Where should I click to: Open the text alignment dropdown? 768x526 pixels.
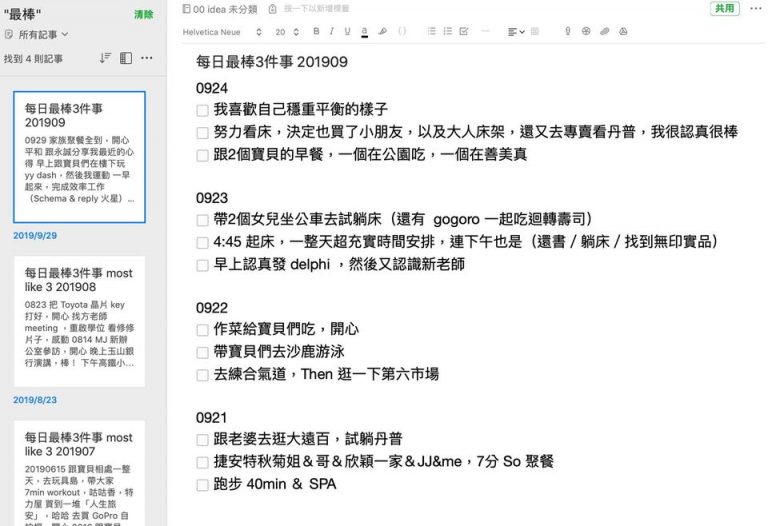516,32
